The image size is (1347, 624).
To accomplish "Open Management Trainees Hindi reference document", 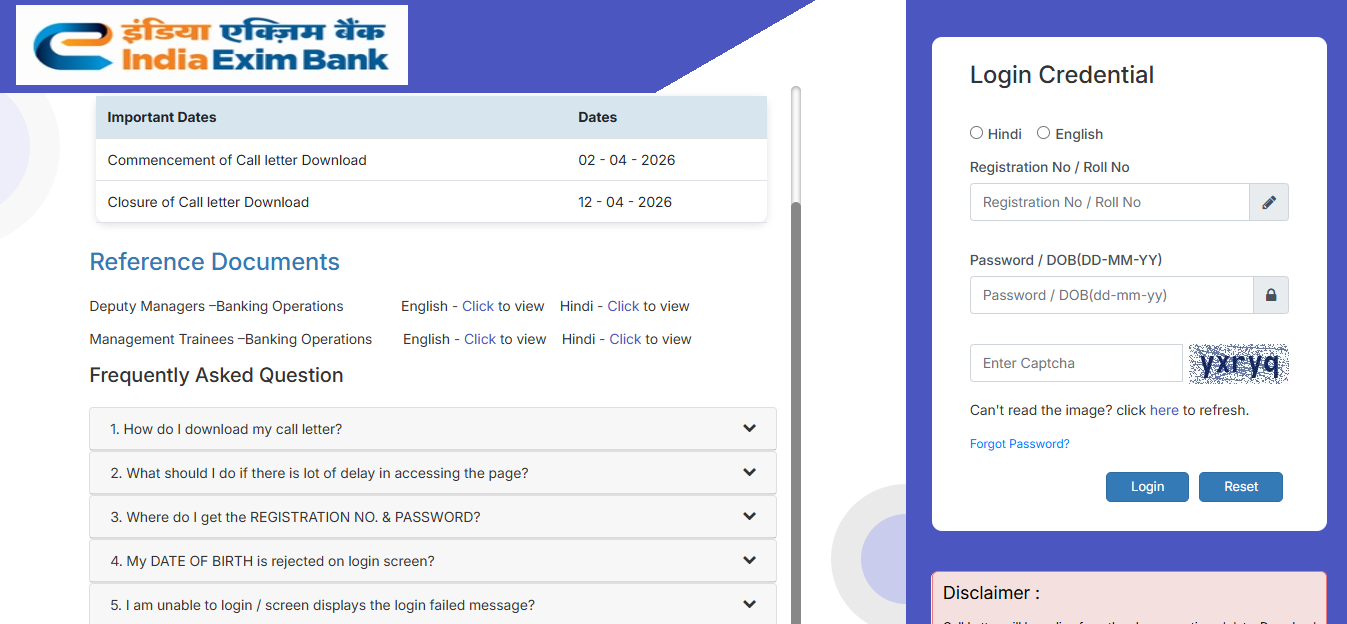I will [x=625, y=339].
